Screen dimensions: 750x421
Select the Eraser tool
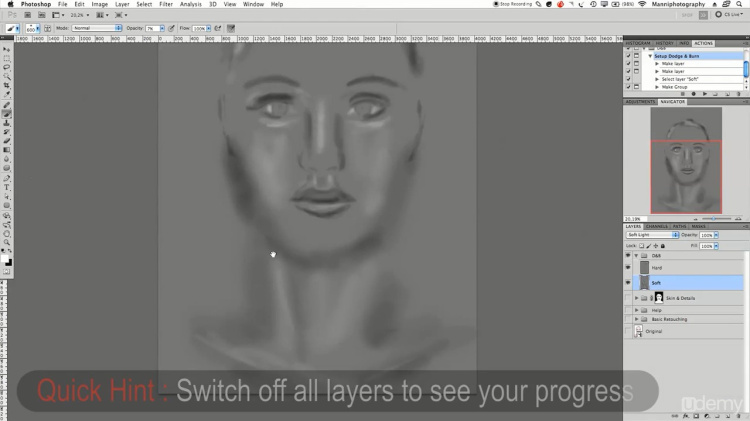click(7, 141)
